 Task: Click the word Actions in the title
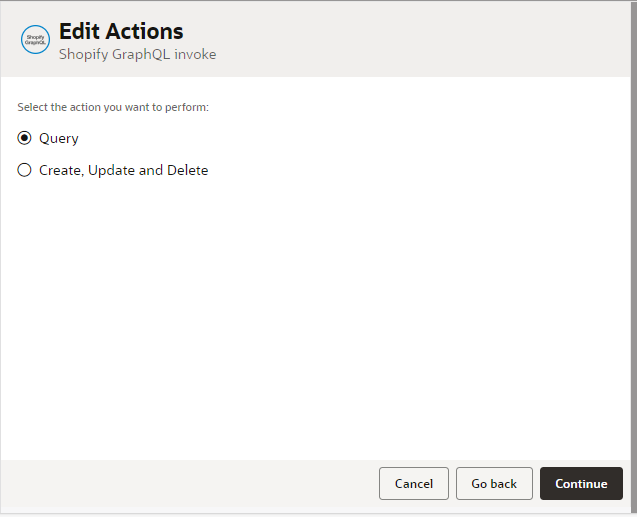tap(144, 31)
